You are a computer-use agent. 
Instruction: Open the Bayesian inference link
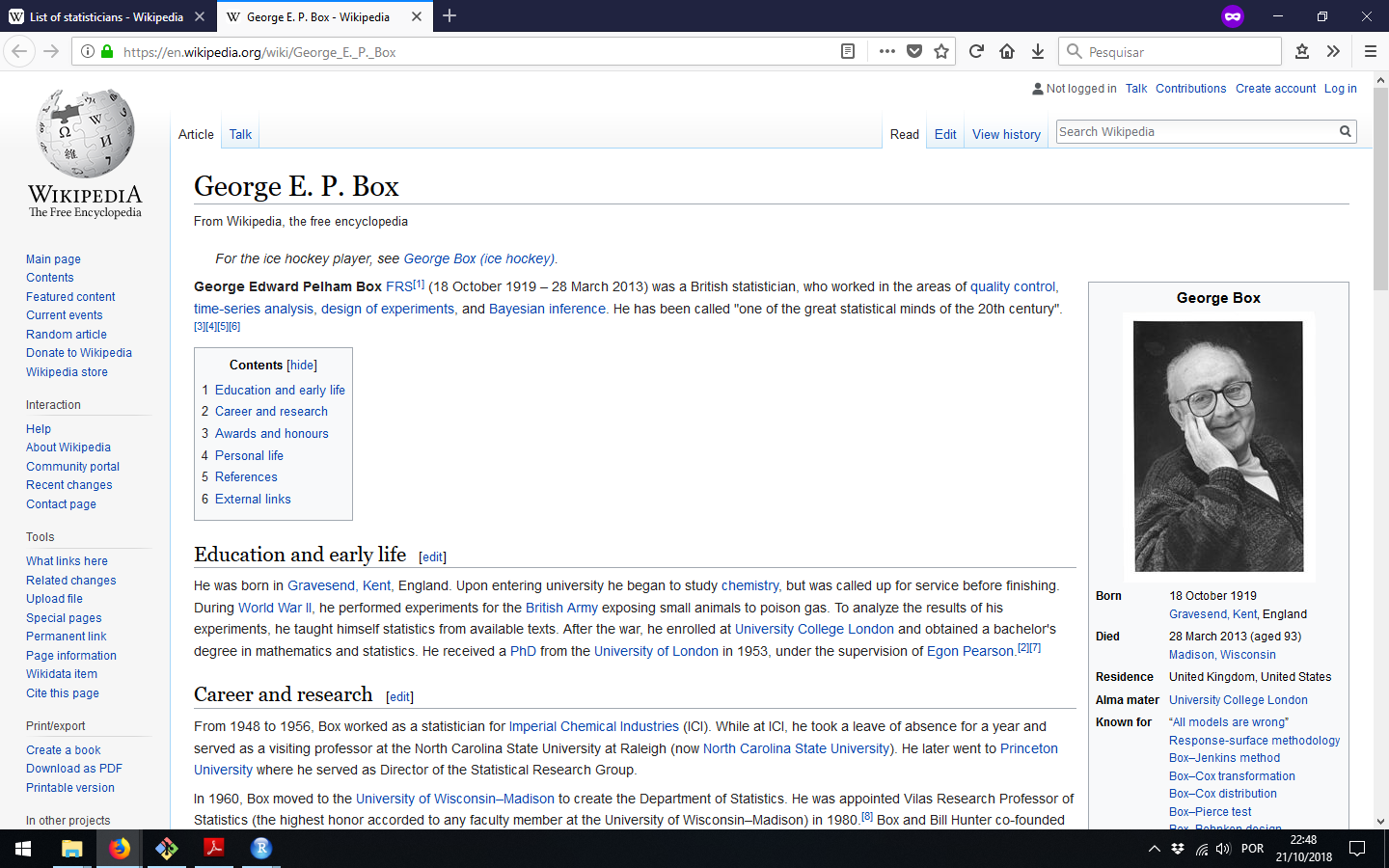click(547, 310)
